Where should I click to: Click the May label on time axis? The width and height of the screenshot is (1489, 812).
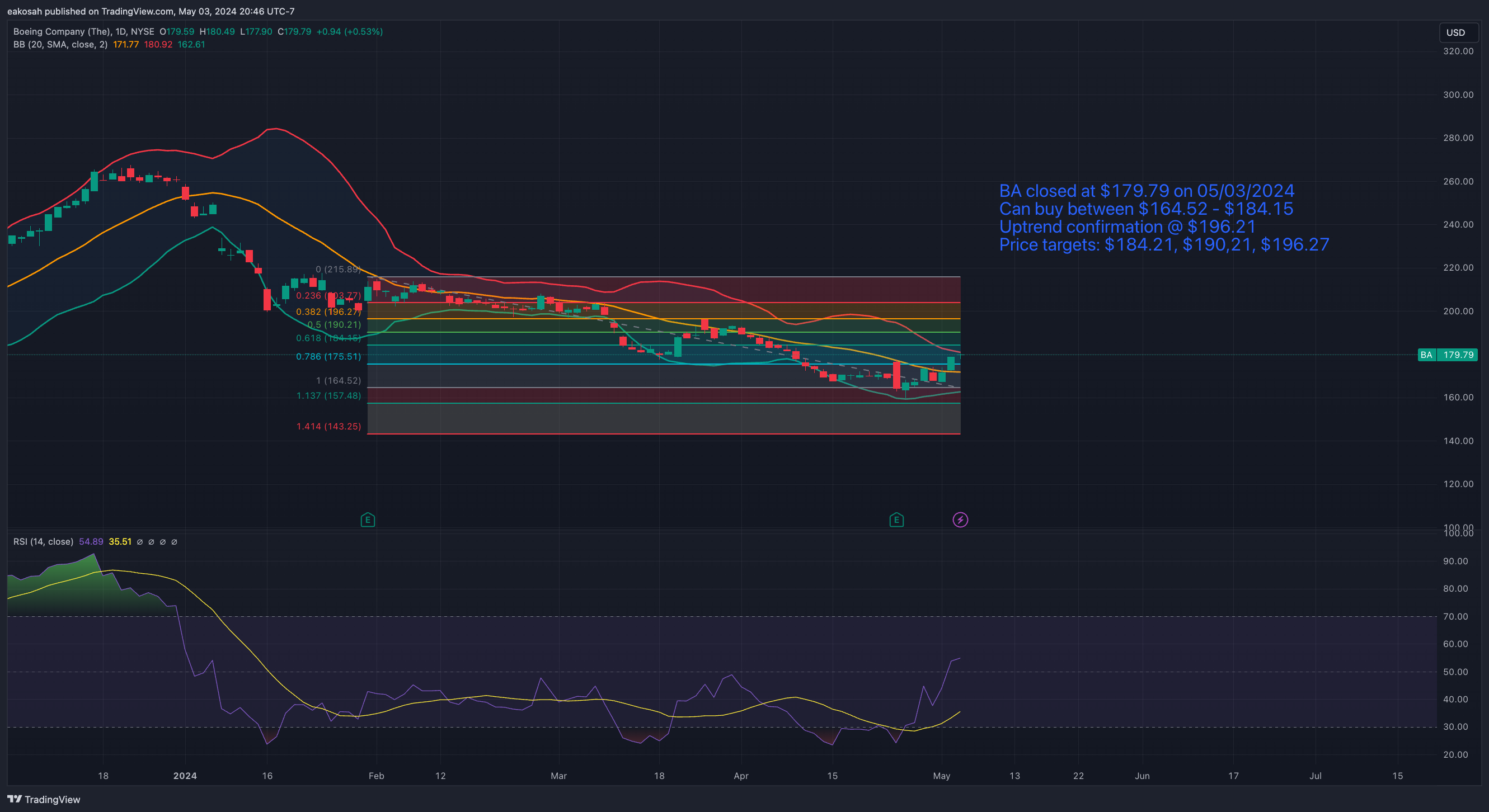942,776
